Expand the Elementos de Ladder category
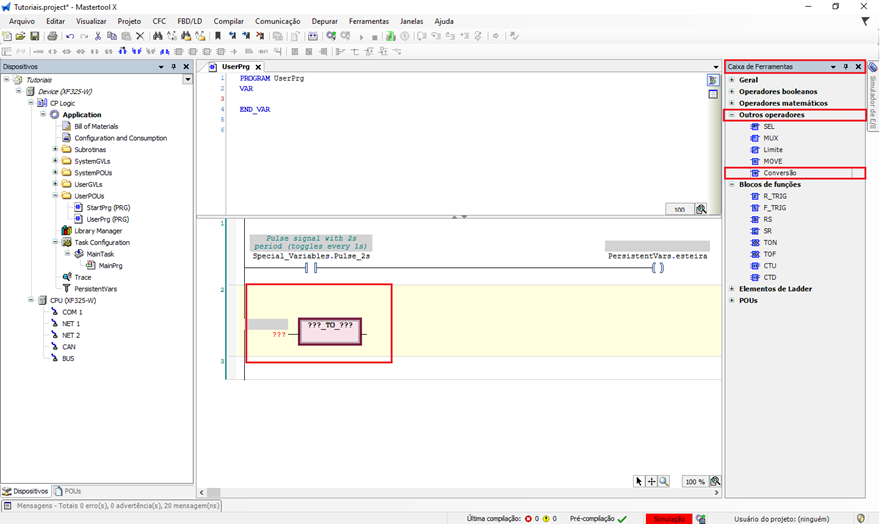The image size is (884, 524). coord(732,289)
